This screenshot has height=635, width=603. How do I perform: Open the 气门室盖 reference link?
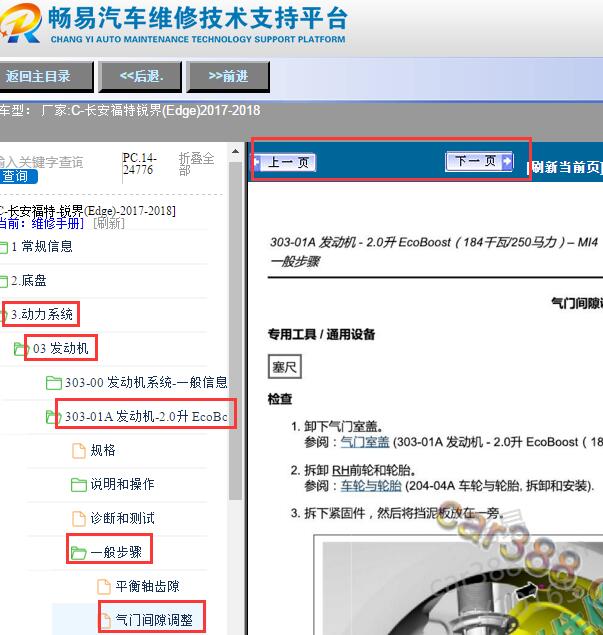364,442
